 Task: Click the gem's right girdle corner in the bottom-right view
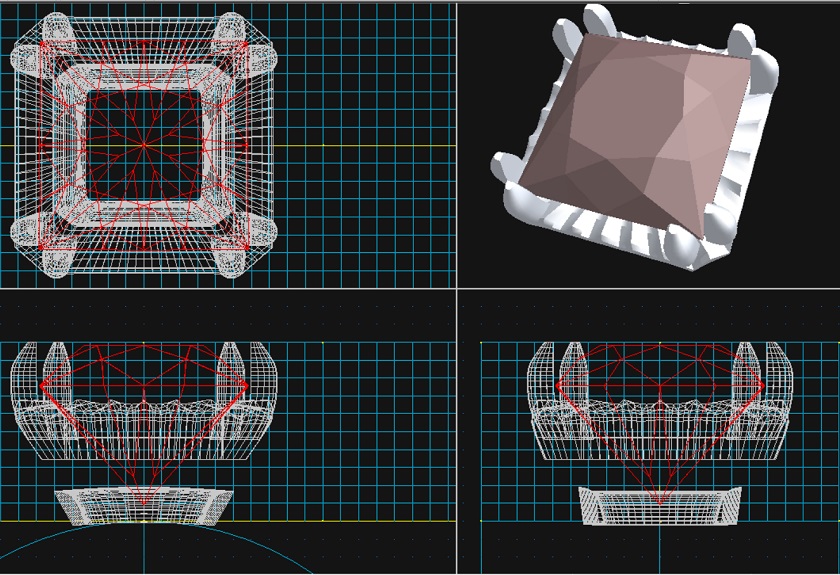pyautogui.click(x=763, y=384)
